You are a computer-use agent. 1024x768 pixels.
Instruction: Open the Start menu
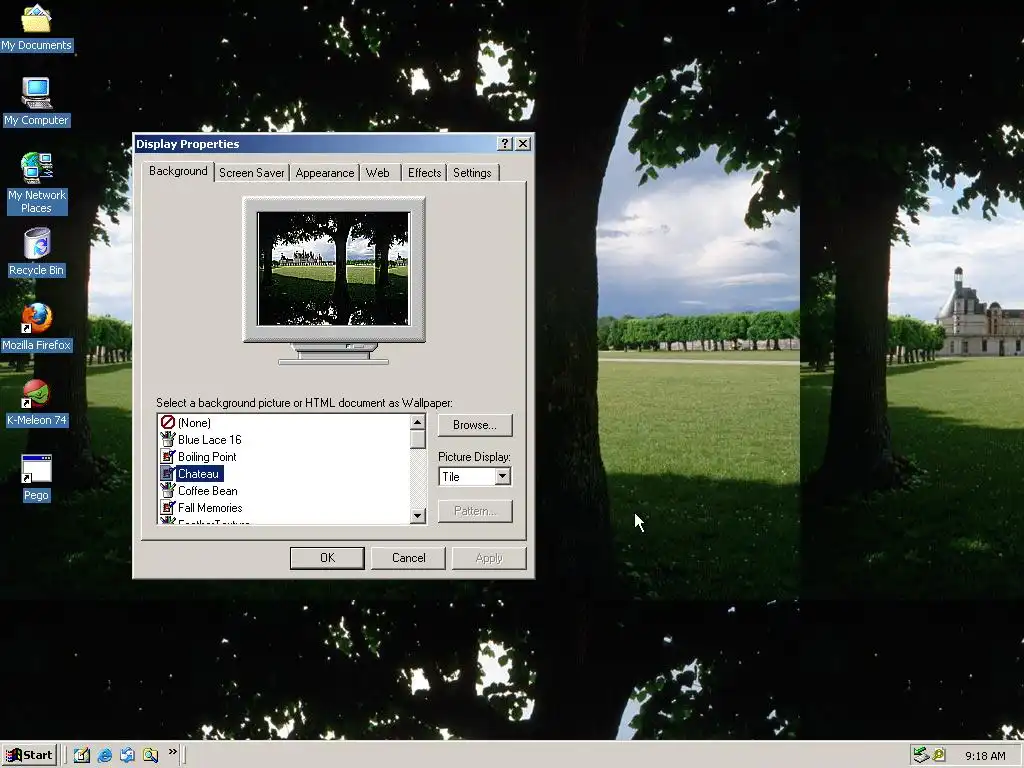pos(29,755)
